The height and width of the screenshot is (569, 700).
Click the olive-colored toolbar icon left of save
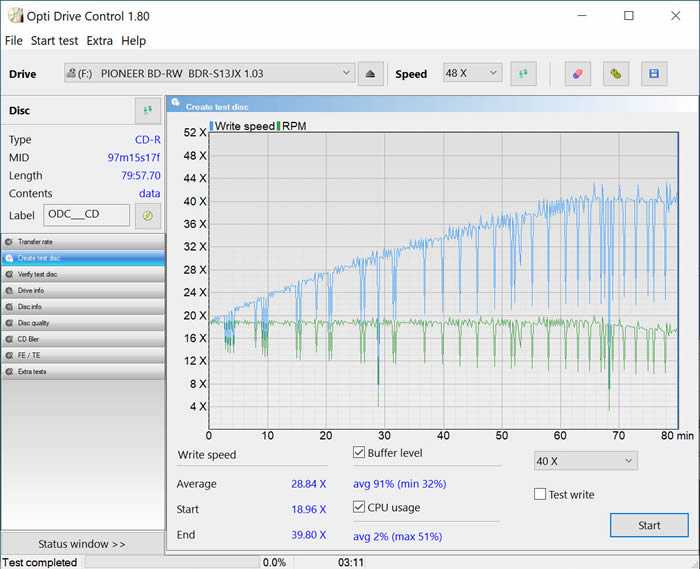click(x=617, y=73)
